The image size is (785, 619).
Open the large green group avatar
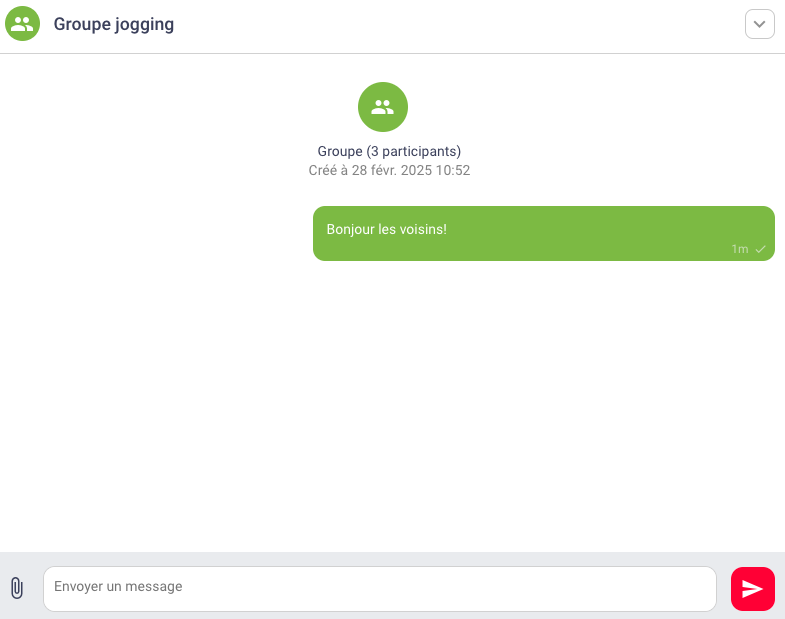(x=383, y=107)
